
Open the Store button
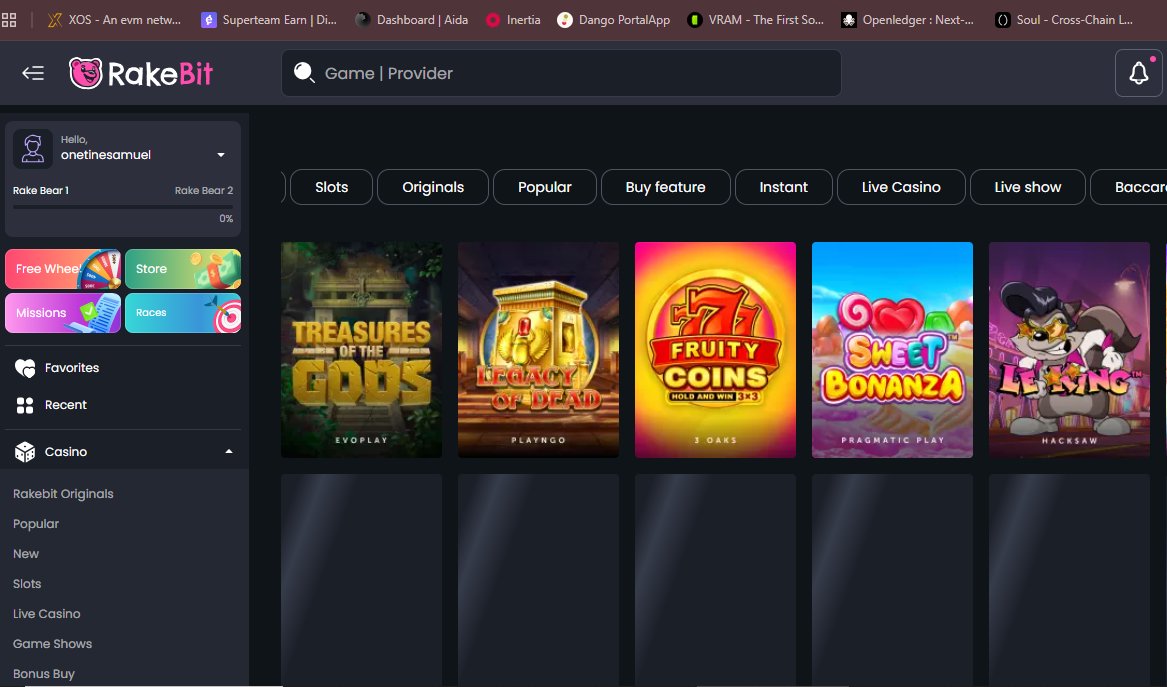click(183, 269)
